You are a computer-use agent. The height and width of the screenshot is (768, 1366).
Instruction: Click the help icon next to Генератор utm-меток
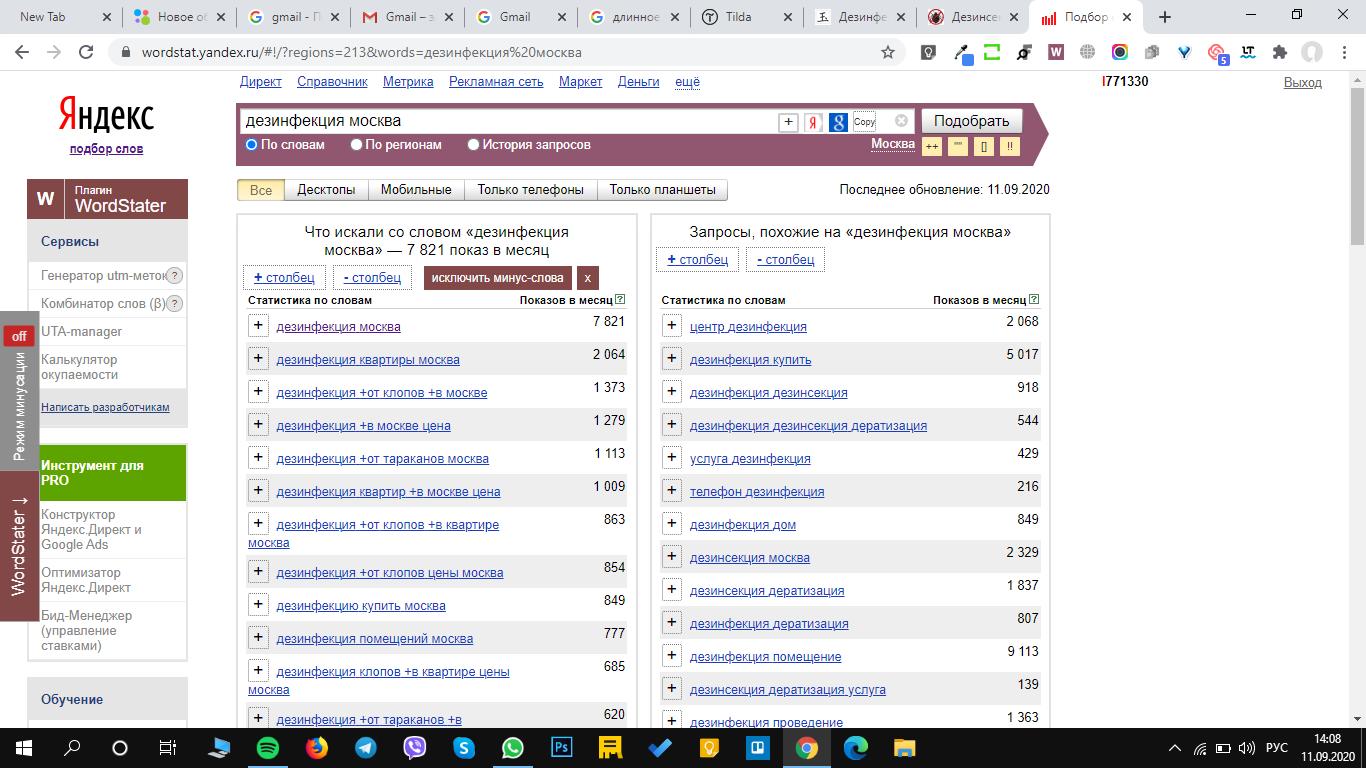(174, 275)
